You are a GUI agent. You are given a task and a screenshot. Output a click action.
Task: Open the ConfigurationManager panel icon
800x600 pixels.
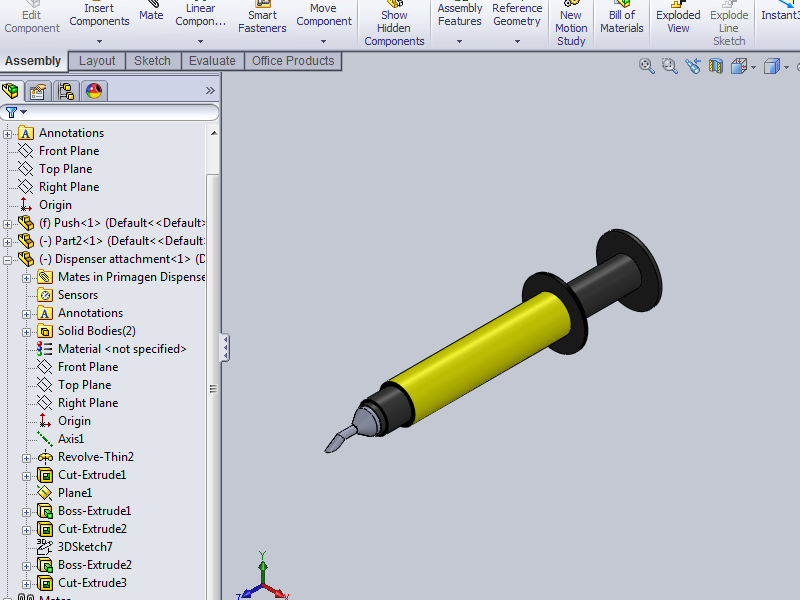tap(66, 91)
